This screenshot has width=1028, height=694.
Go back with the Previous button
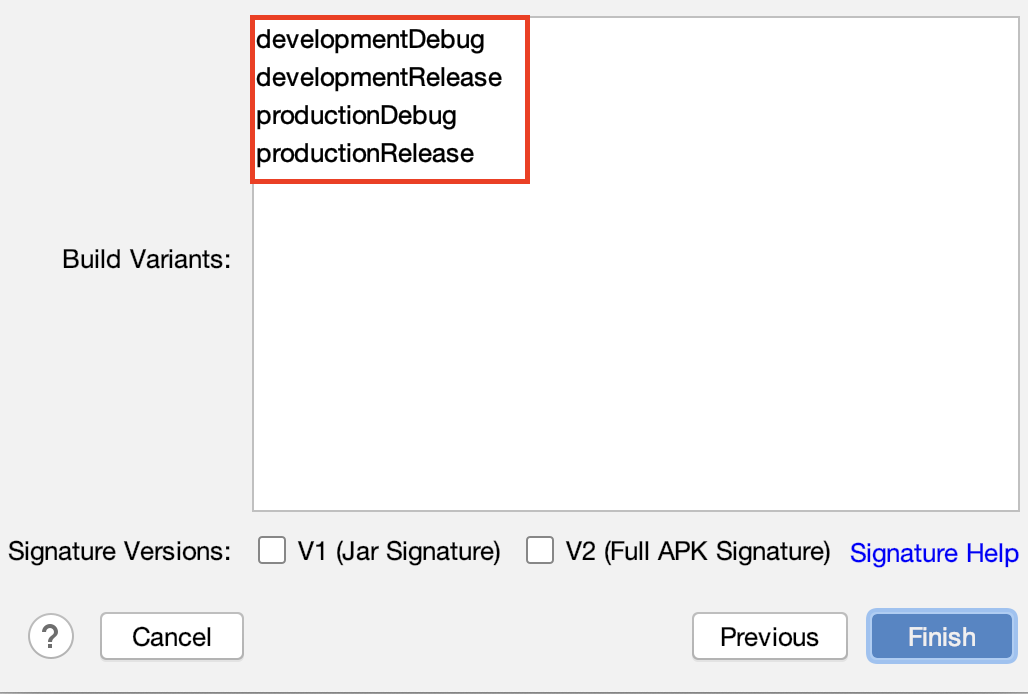point(769,637)
